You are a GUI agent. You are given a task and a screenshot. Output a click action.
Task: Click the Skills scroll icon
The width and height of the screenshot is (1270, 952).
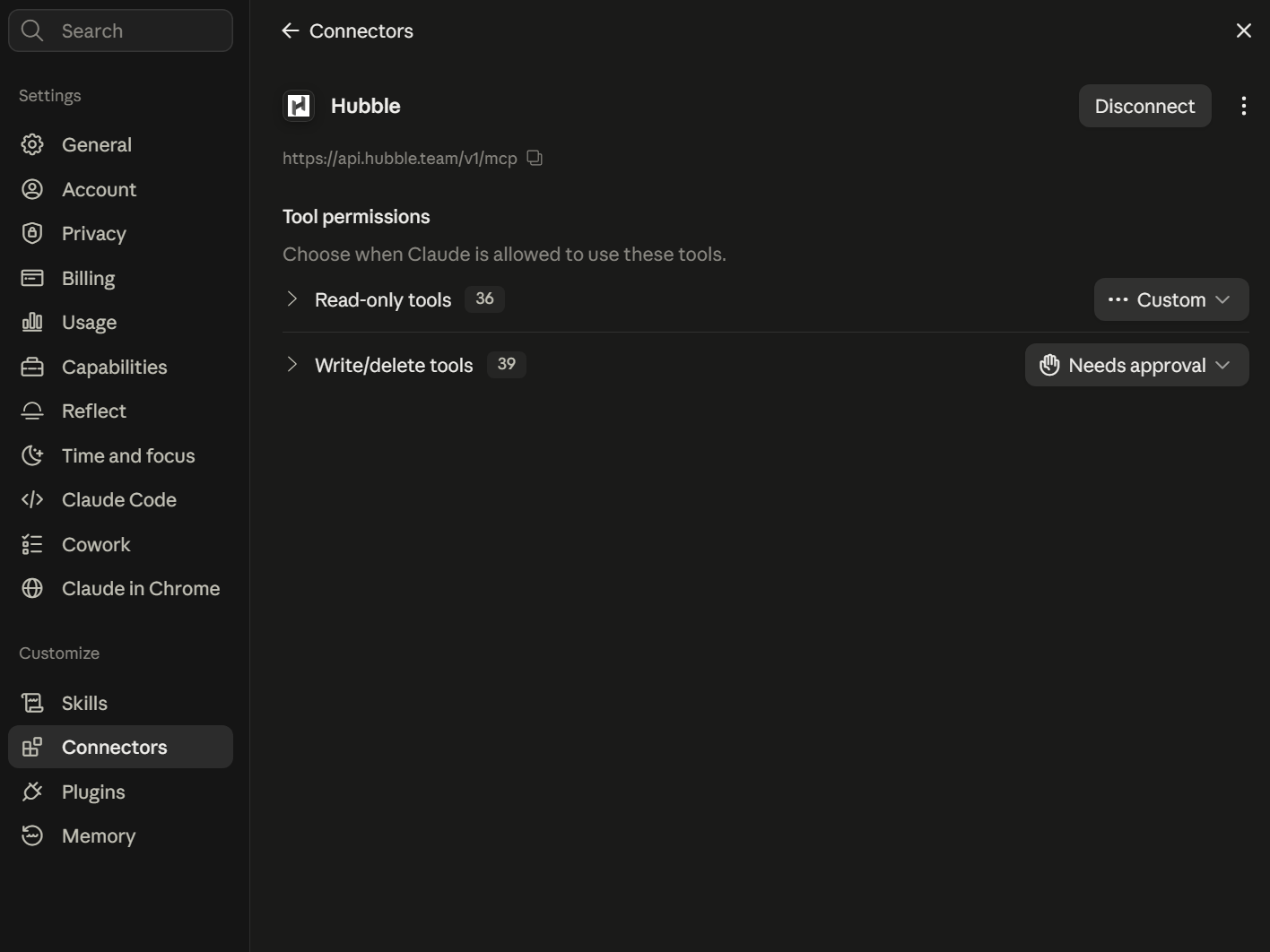pyautogui.click(x=32, y=703)
